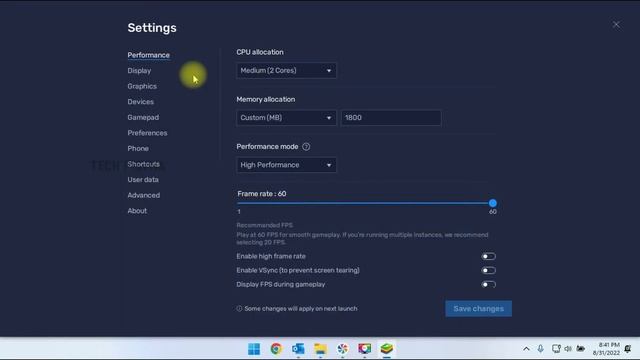Click the Performance mode help icon
Viewport: 640px width, 360px height.
point(306,147)
